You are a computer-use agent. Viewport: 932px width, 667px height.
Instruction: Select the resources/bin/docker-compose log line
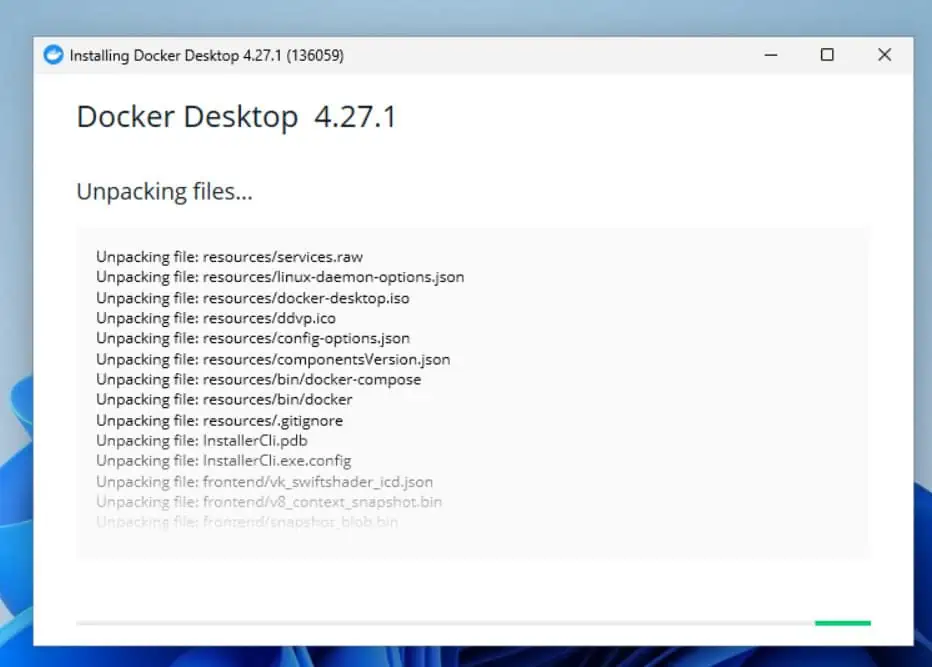259,379
